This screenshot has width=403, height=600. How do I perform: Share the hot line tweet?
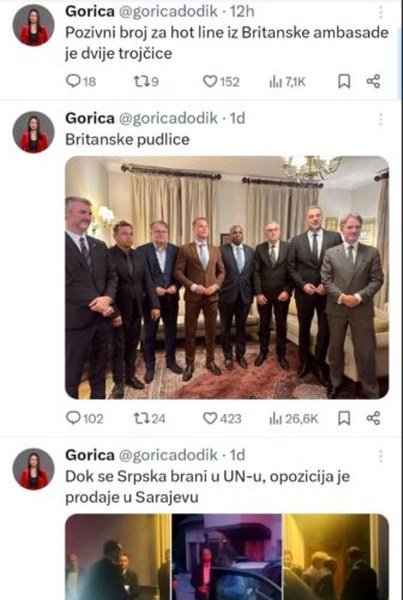[374, 81]
